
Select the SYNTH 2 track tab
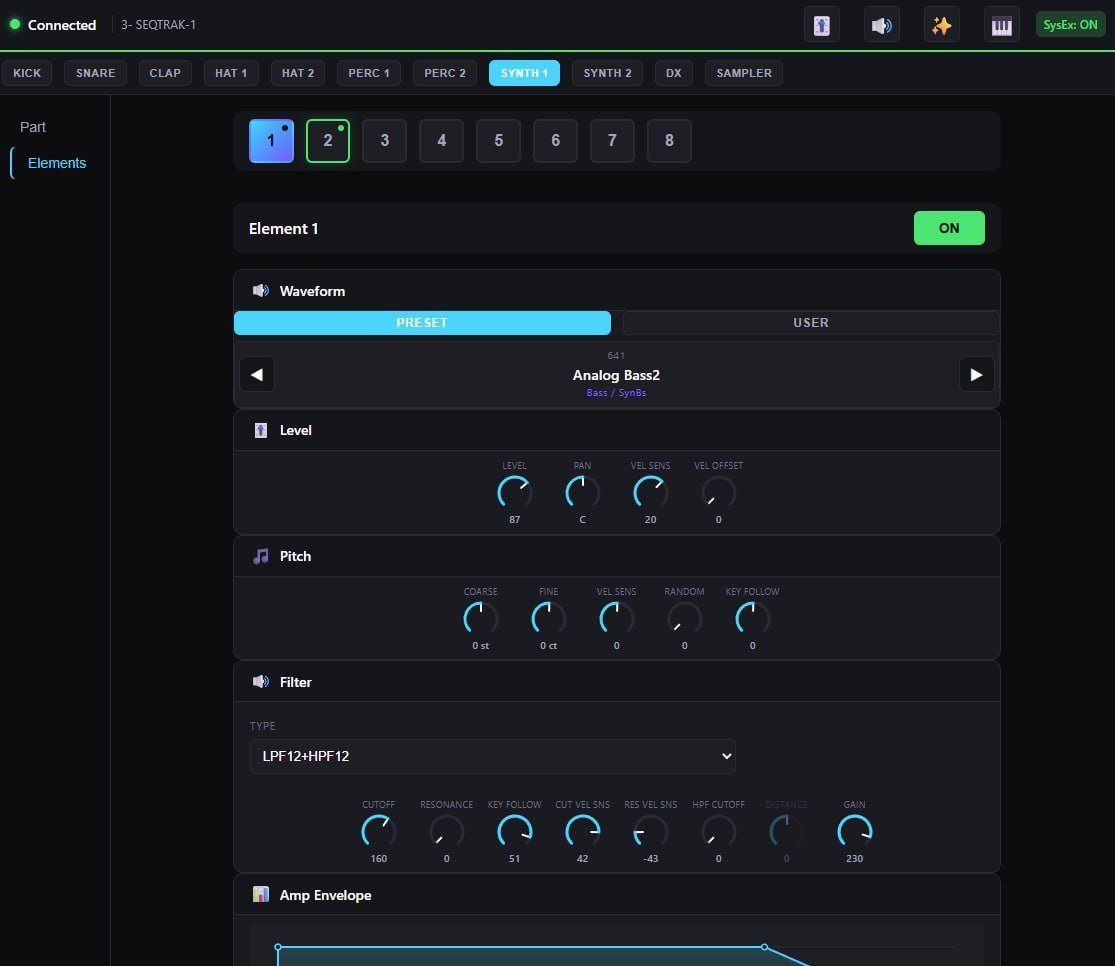(x=607, y=73)
